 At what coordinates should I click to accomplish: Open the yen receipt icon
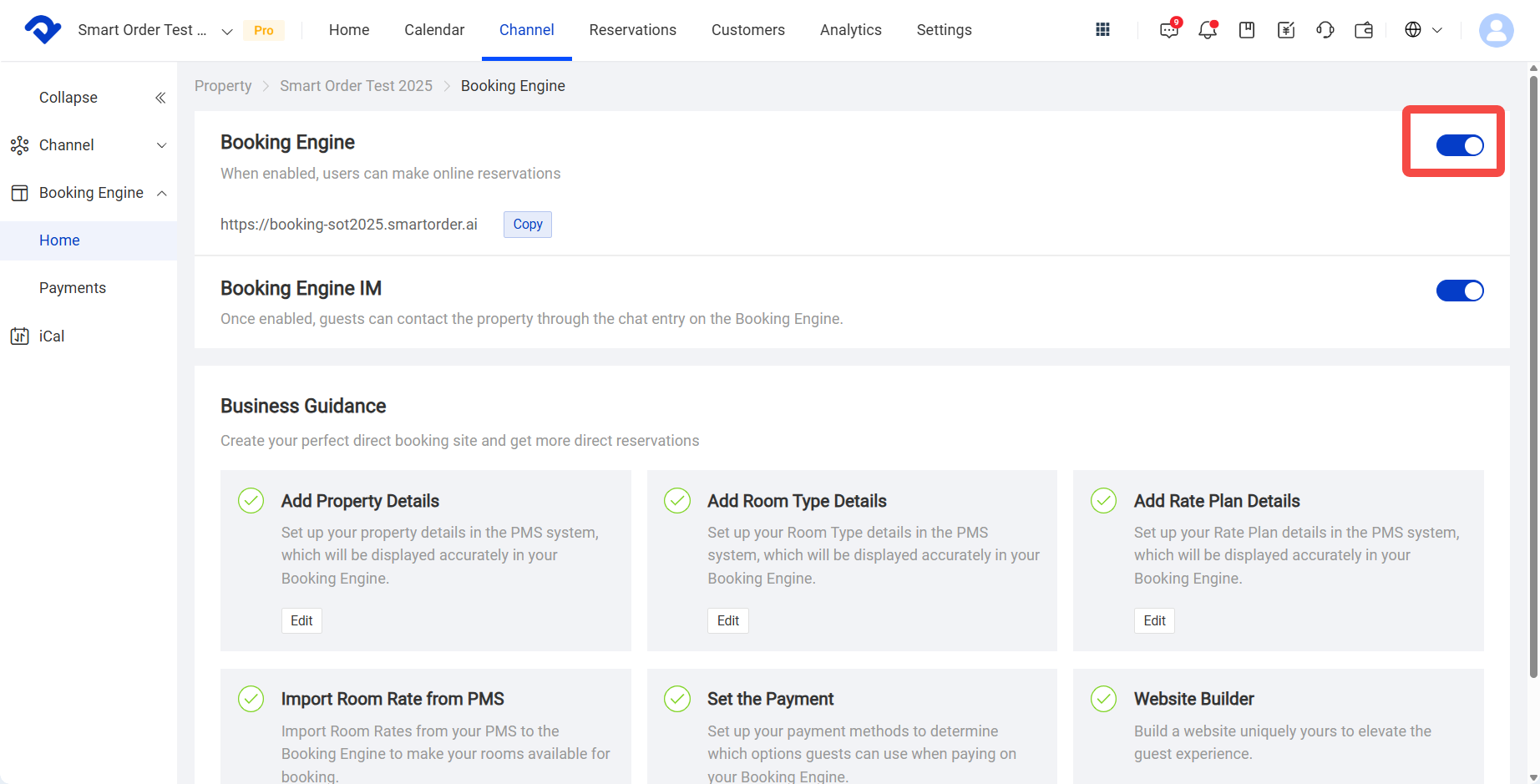click(x=1286, y=30)
